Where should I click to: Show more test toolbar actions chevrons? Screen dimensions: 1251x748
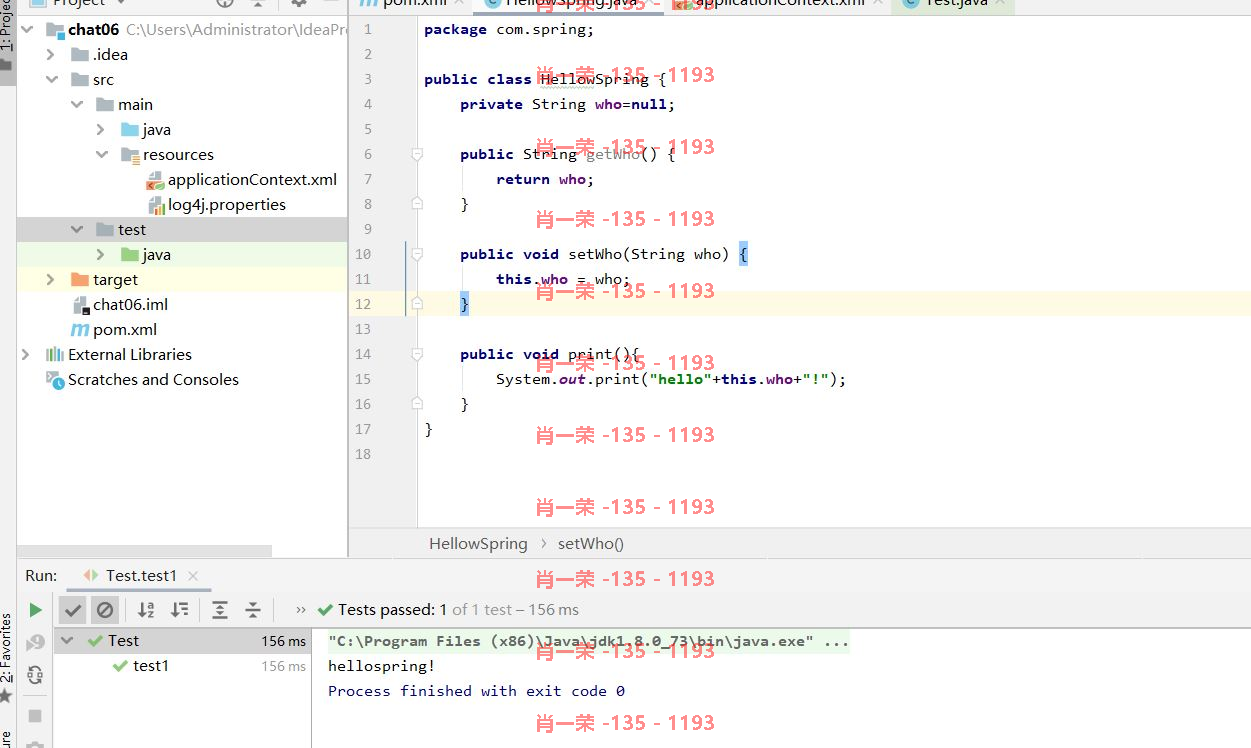tap(301, 610)
